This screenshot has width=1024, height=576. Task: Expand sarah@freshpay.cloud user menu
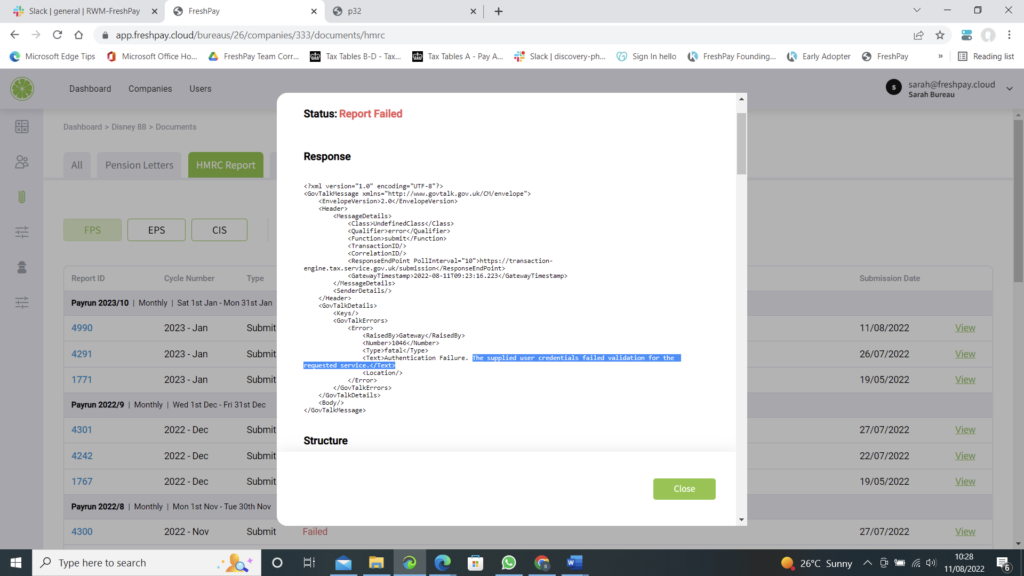coord(1010,89)
